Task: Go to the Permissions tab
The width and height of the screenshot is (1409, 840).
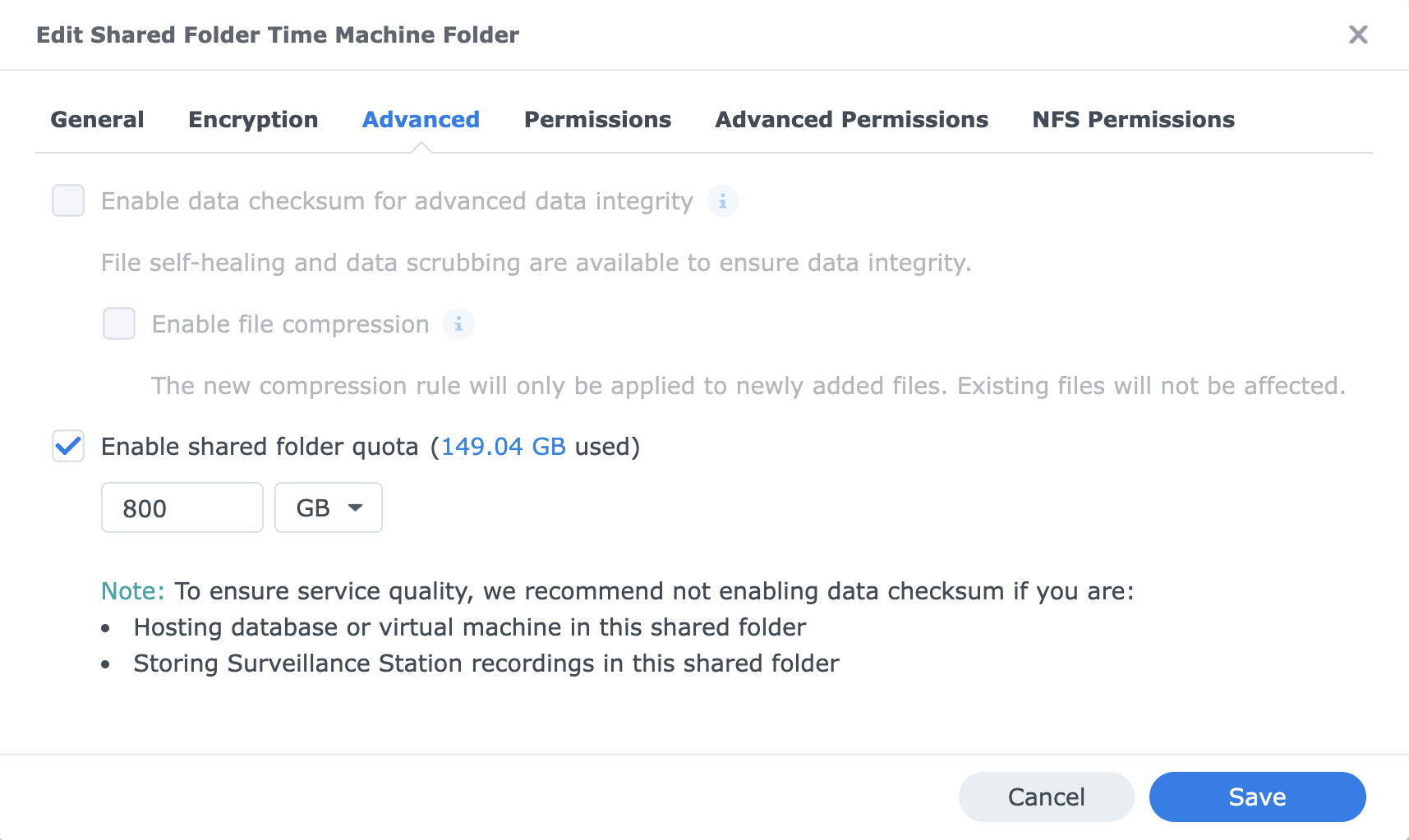Action: (597, 120)
